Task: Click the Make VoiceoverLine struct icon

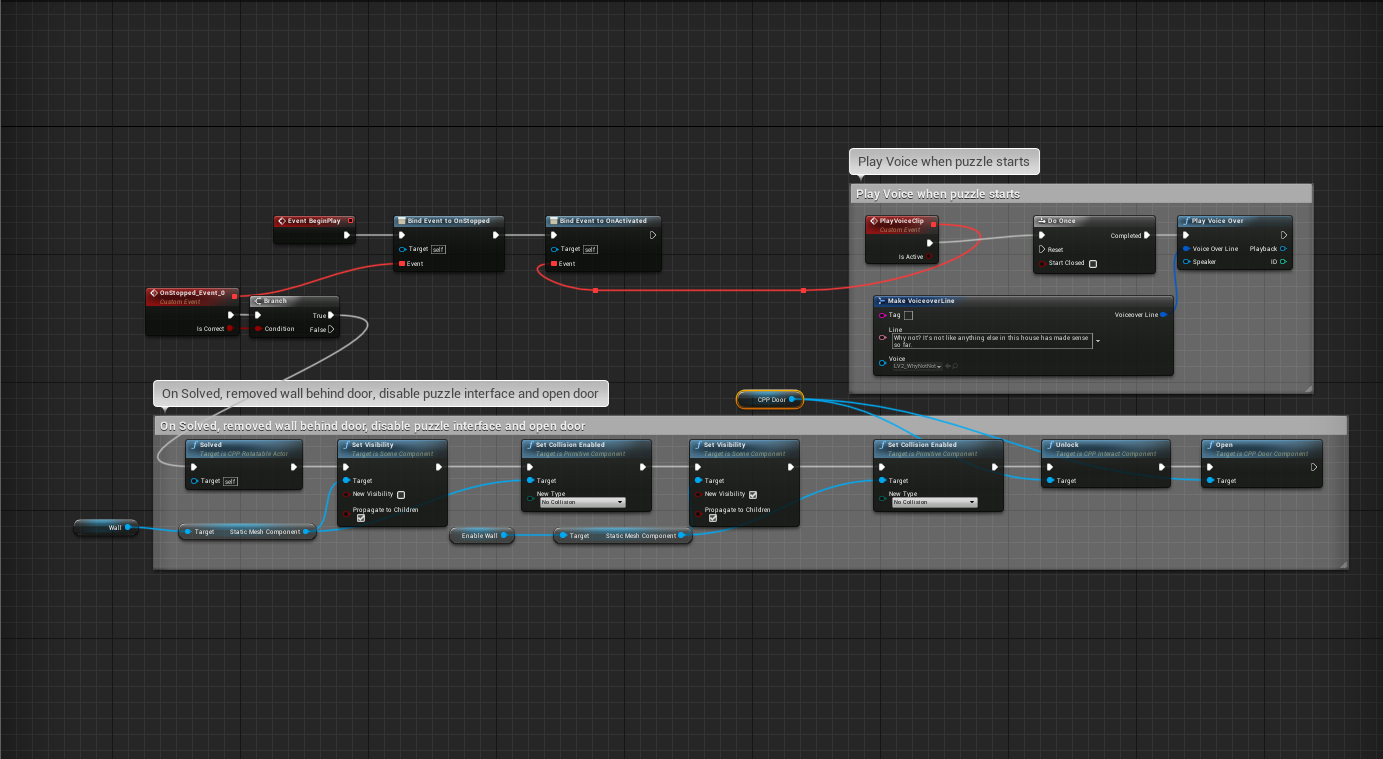Action: pyautogui.click(x=881, y=301)
